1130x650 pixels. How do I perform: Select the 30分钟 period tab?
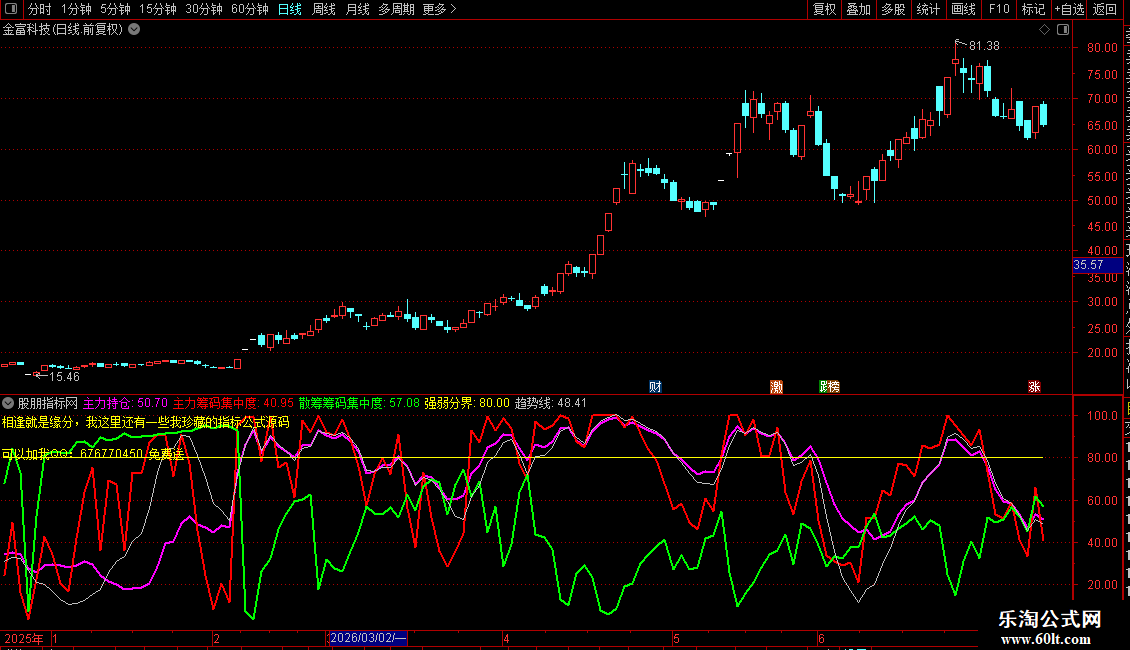tap(204, 9)
